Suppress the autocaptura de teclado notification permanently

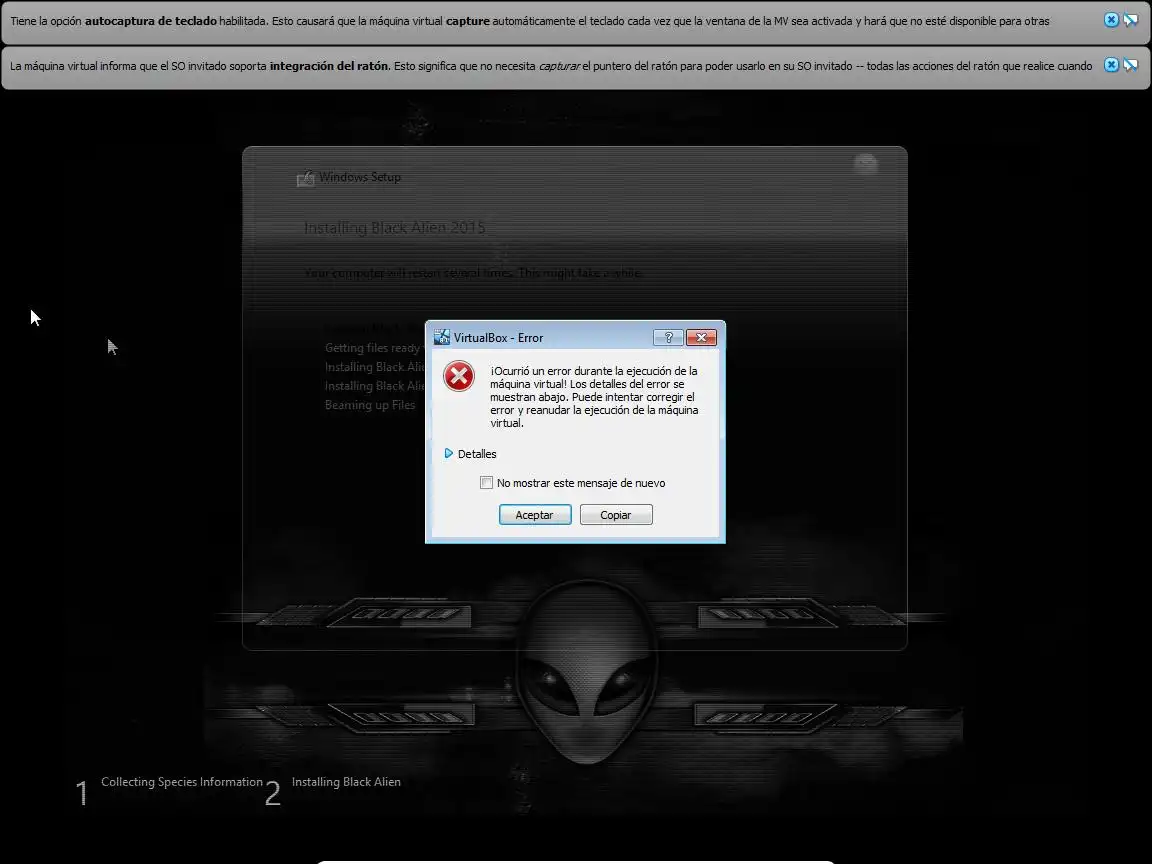pos(1131,20)
